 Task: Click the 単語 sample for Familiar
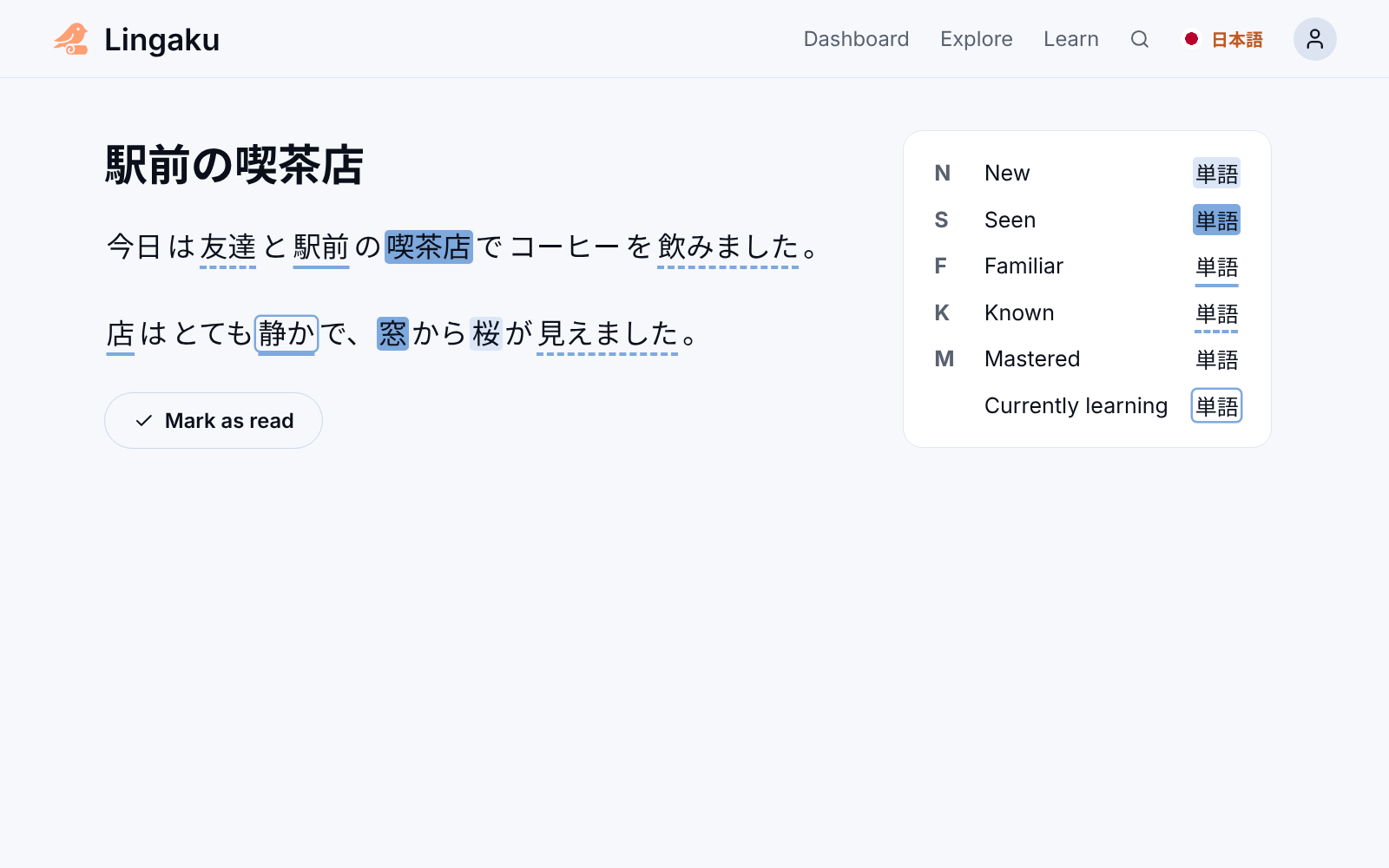click(x=1217, y=267)
